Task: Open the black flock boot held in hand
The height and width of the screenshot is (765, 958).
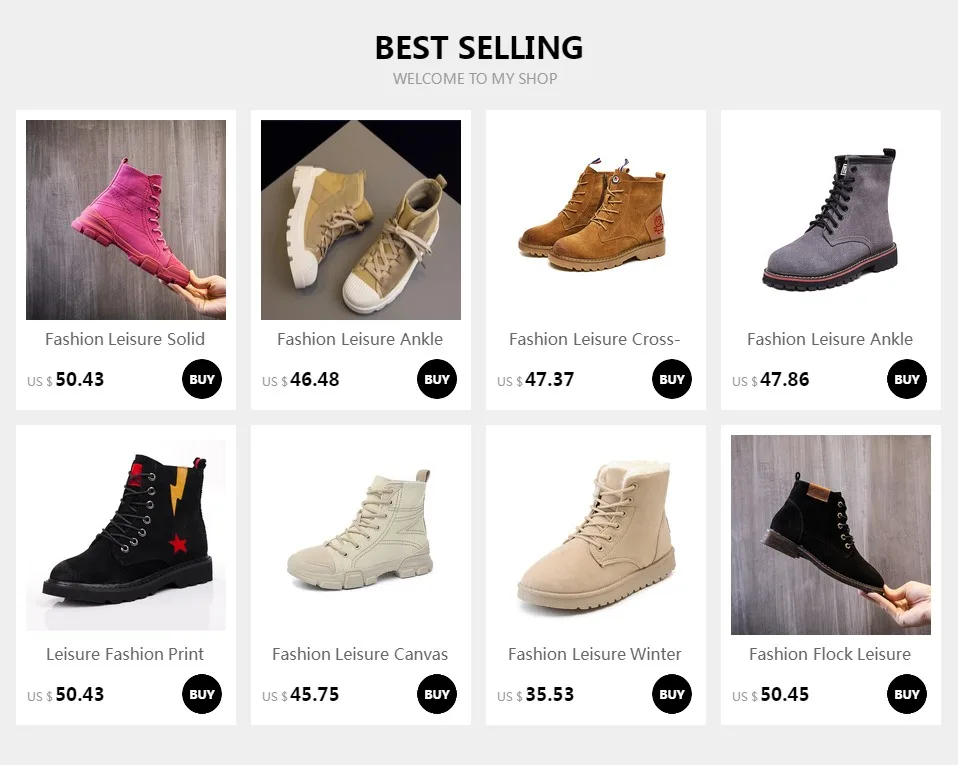Action: click(831, 535)
